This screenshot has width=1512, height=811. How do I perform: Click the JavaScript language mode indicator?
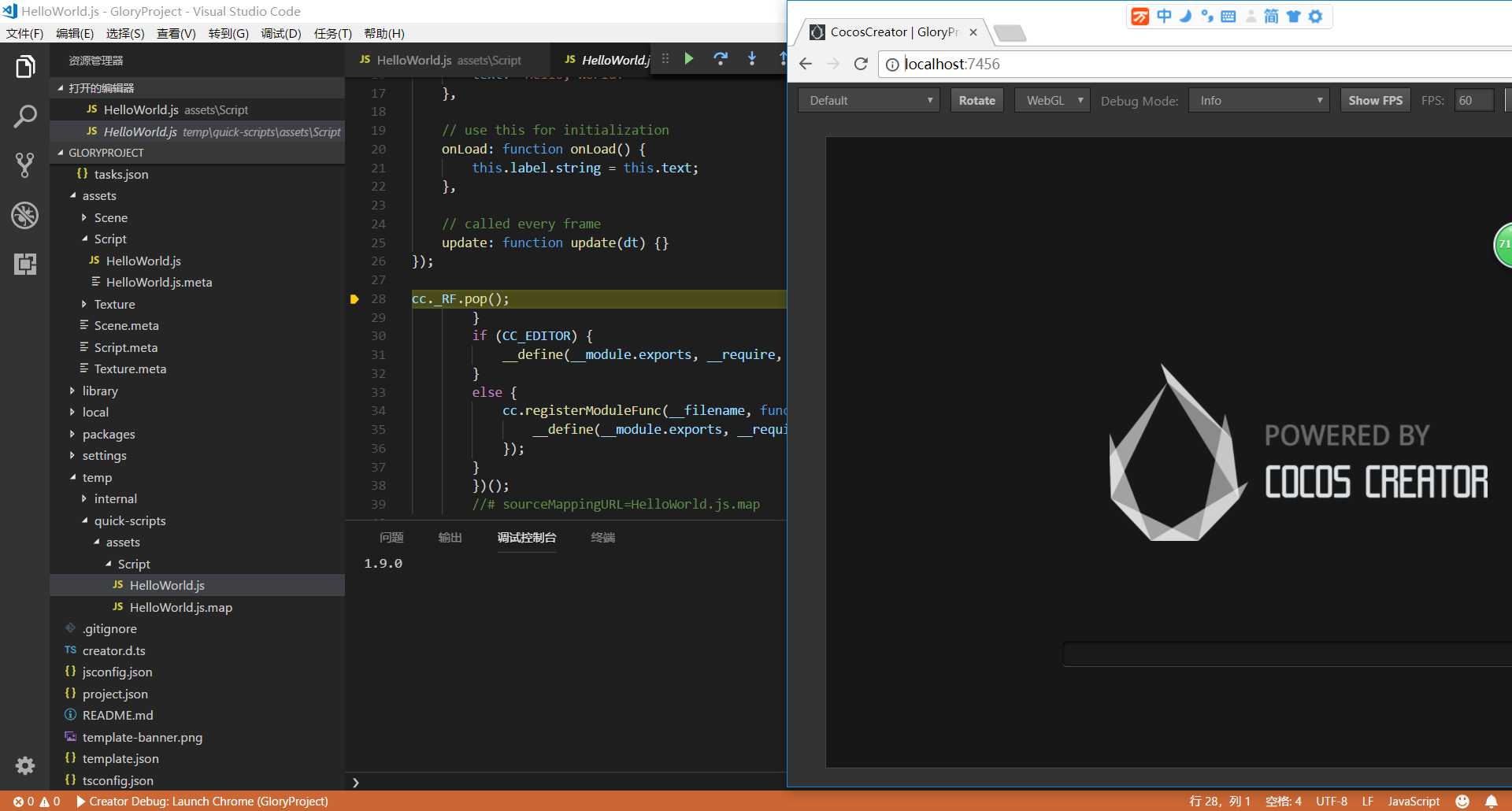[1414, 802]
